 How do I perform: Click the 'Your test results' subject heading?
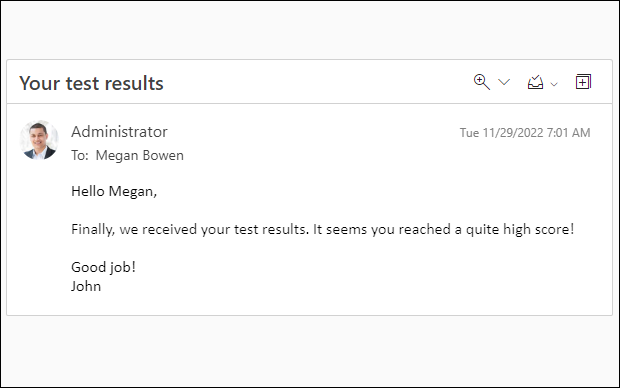[x=91, y=83]
